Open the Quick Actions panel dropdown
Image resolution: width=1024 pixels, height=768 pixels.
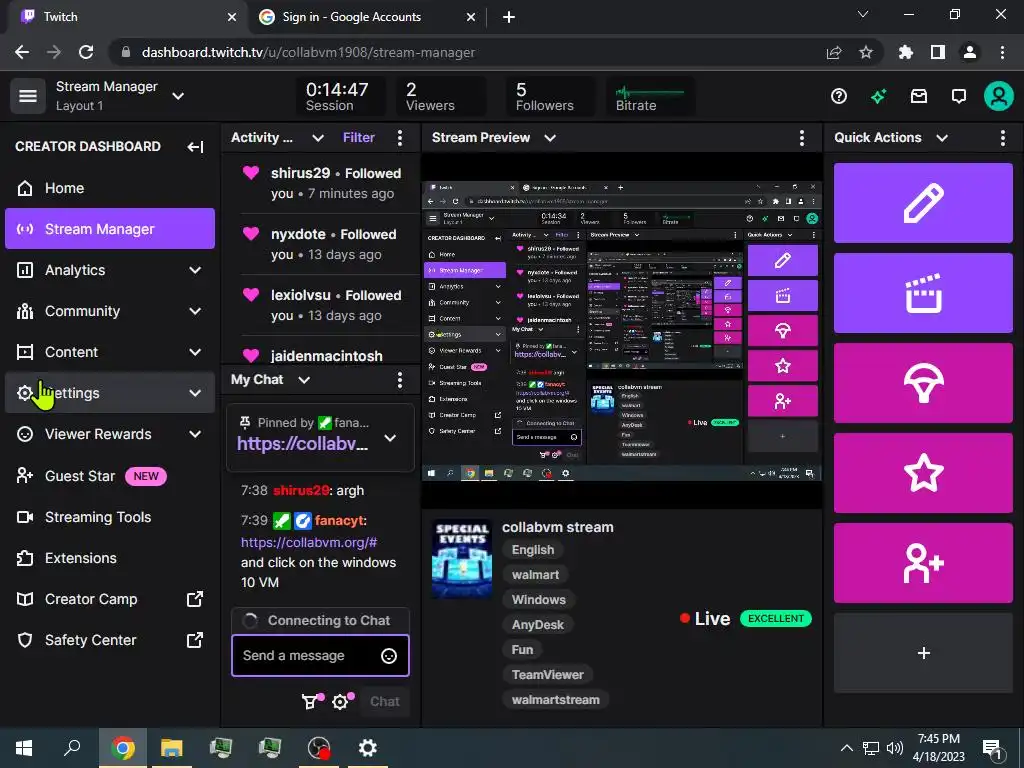(x=942, y=138)
